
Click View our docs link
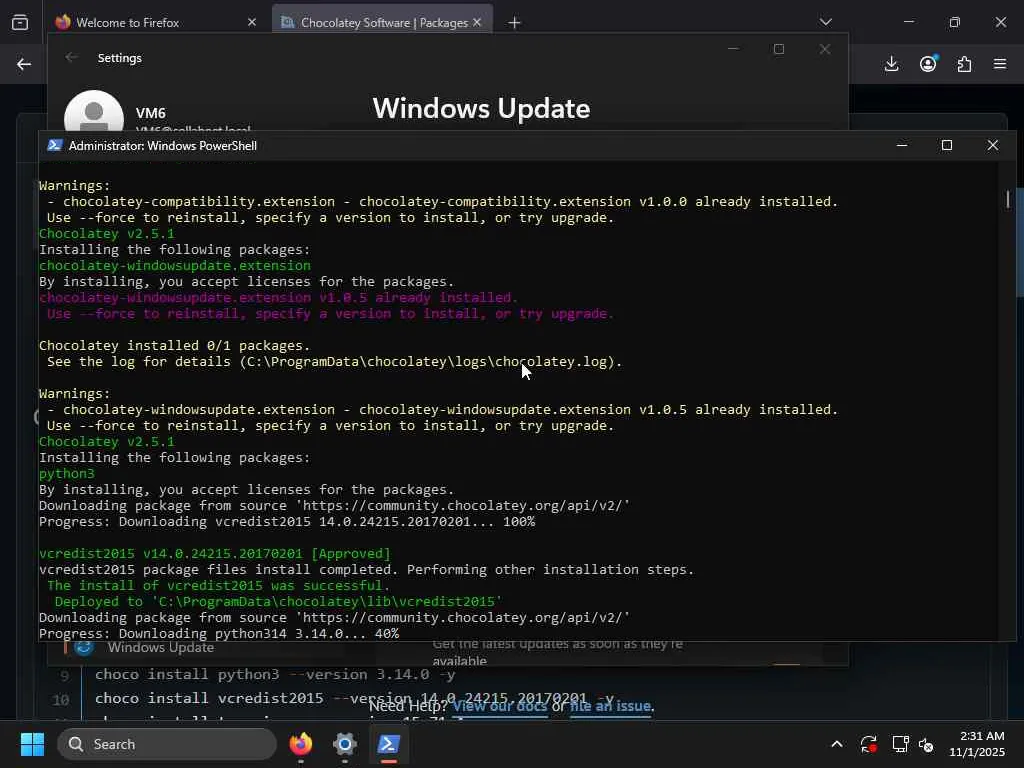point(500,706)
